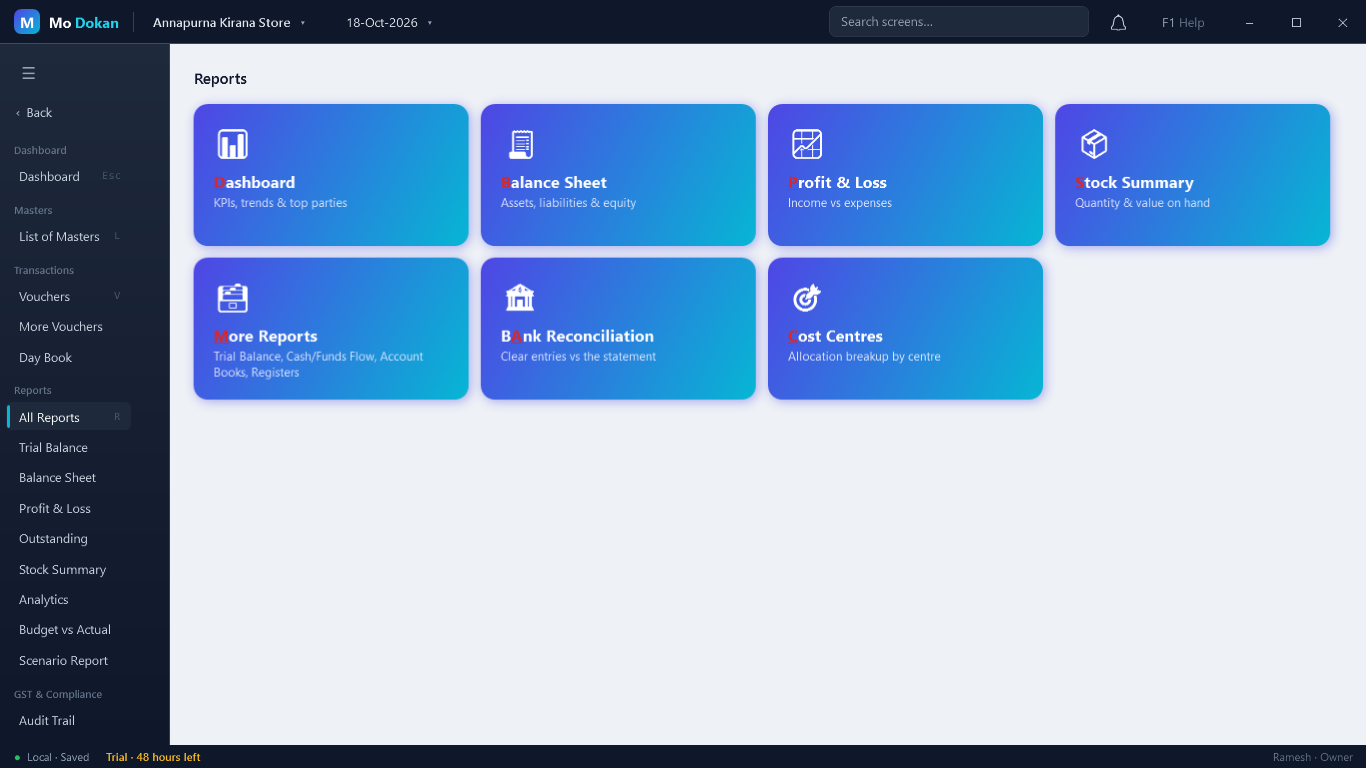Toggle the hamburger menu icon
The height and width of the screenshot is (768, 1366).
tap(28, 73)
